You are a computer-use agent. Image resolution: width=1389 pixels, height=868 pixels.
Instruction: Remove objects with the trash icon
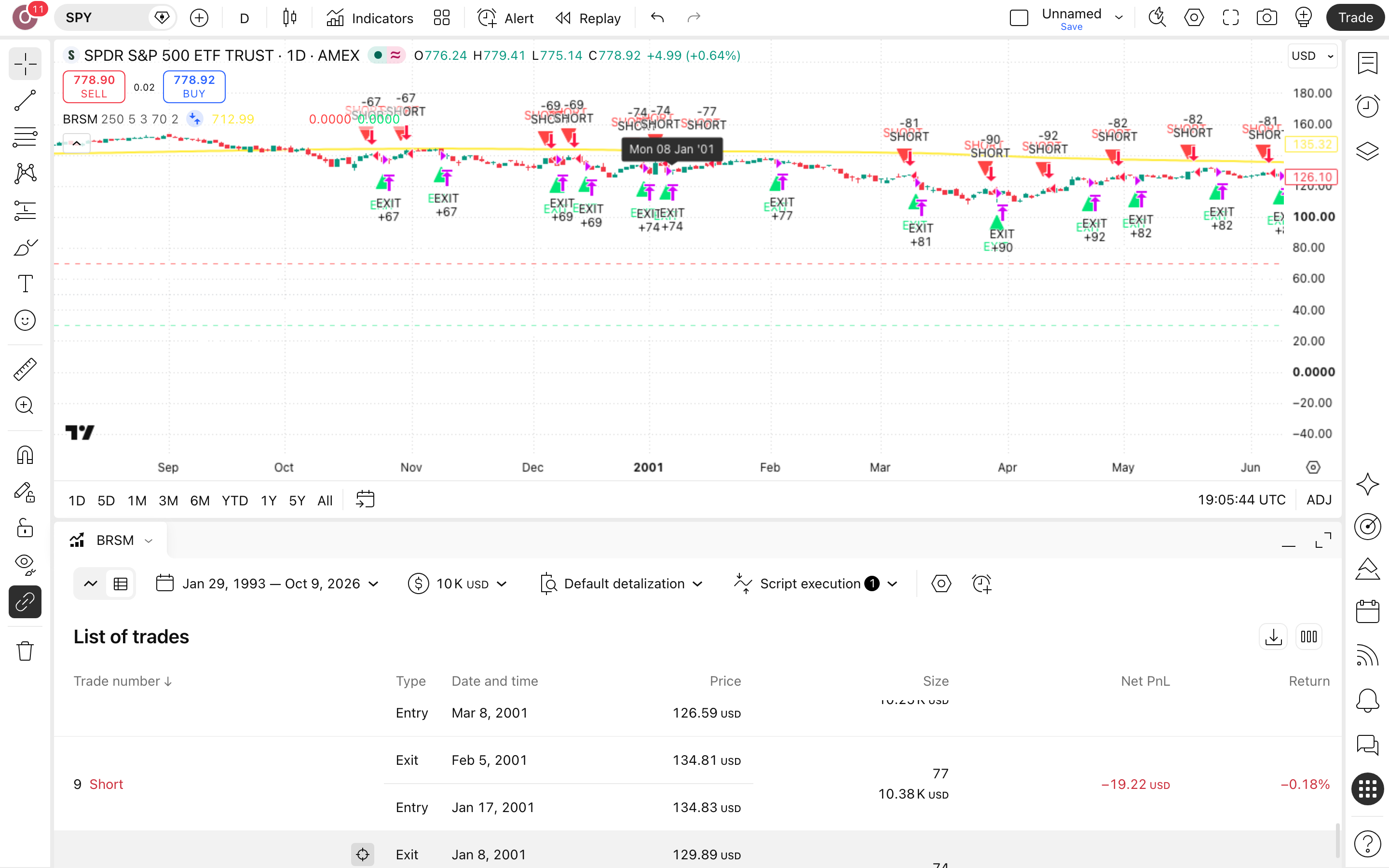point(25,651)
